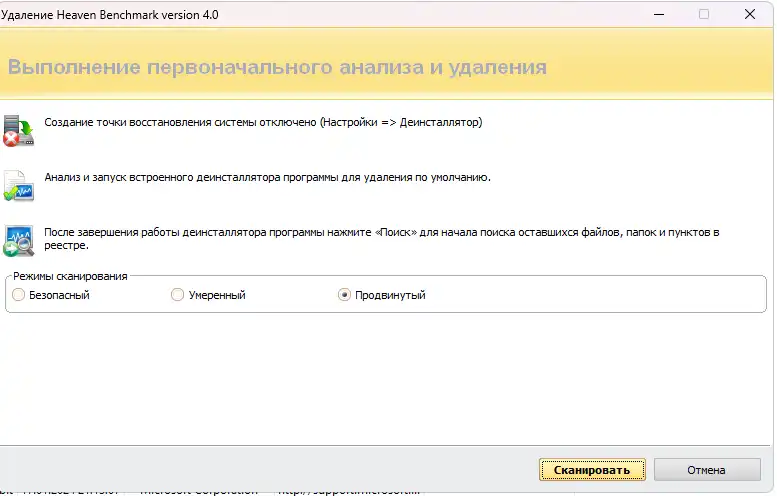
Task: Click the system restore point disabled icon
Action: coord(18,131)
